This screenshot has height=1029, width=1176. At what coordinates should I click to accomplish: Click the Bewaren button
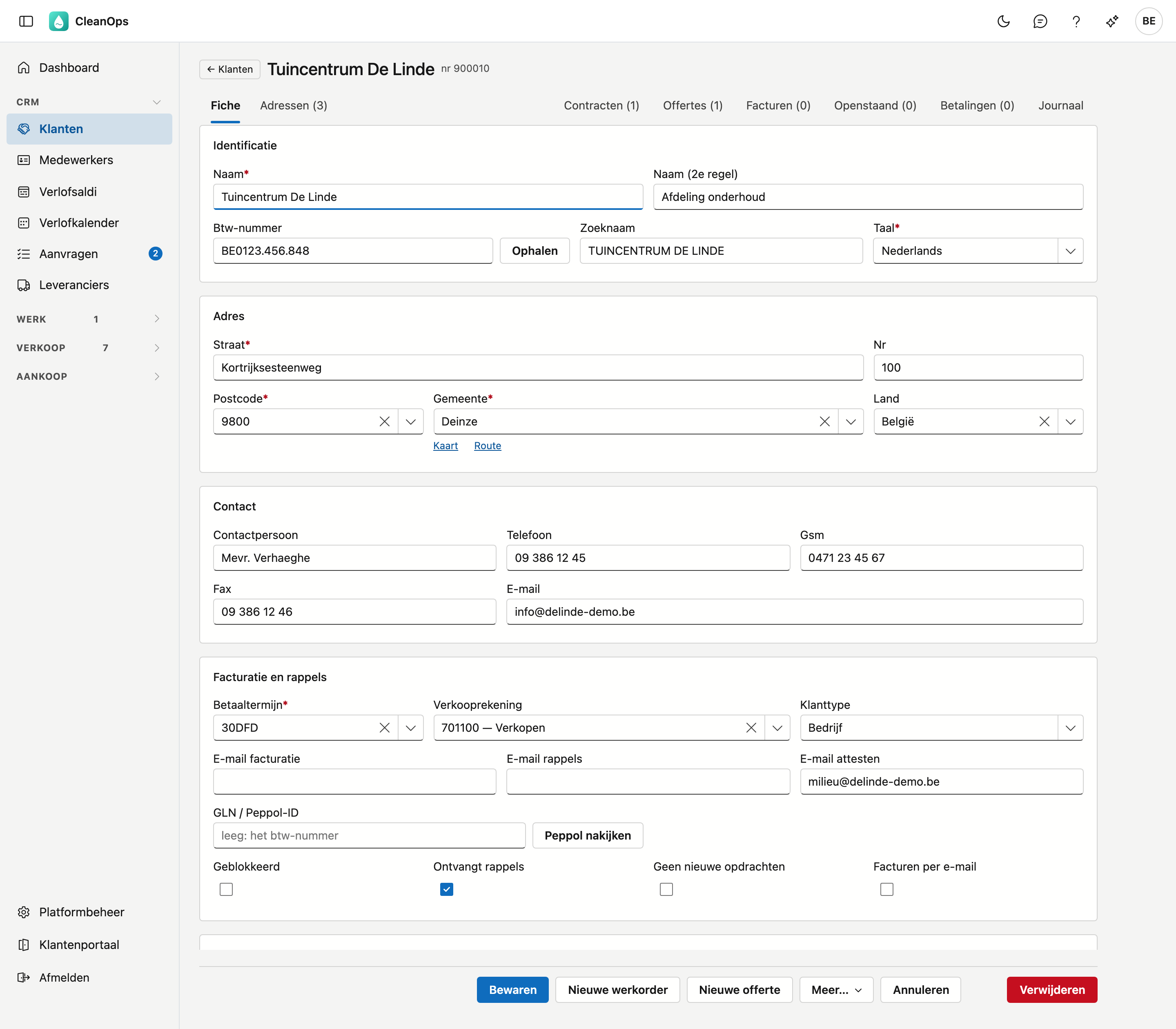[x=513, y=989]
